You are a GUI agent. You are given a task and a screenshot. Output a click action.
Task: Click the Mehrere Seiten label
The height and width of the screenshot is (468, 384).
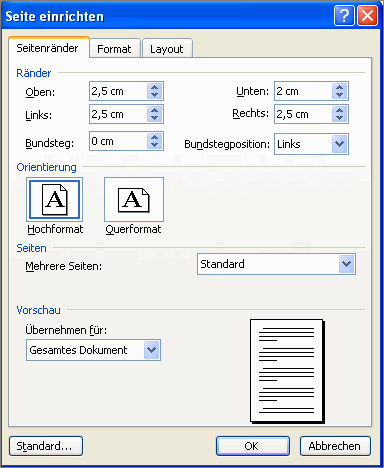pos(64,266)
